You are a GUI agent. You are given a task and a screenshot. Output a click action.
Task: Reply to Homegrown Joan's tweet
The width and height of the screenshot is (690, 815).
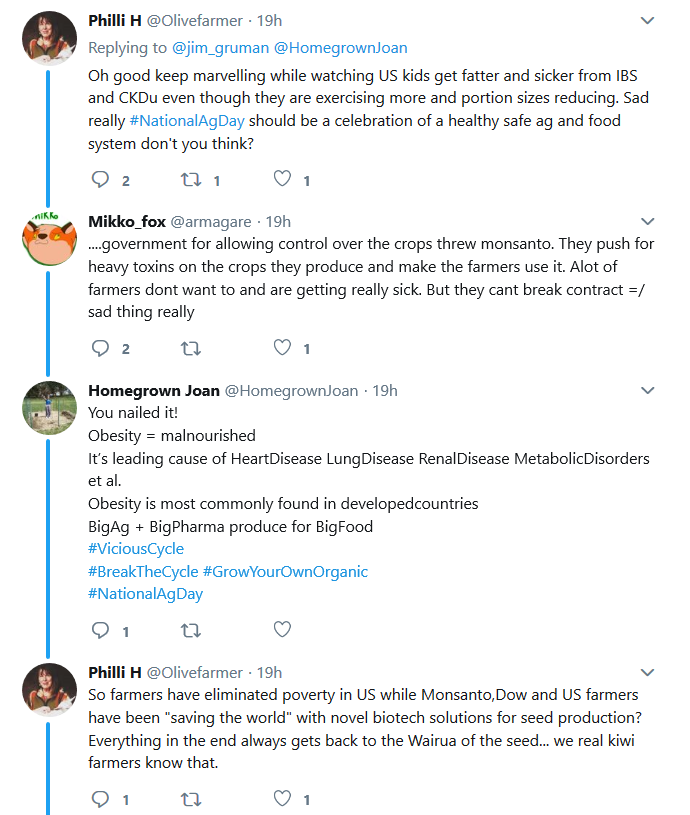coord(100,630)
